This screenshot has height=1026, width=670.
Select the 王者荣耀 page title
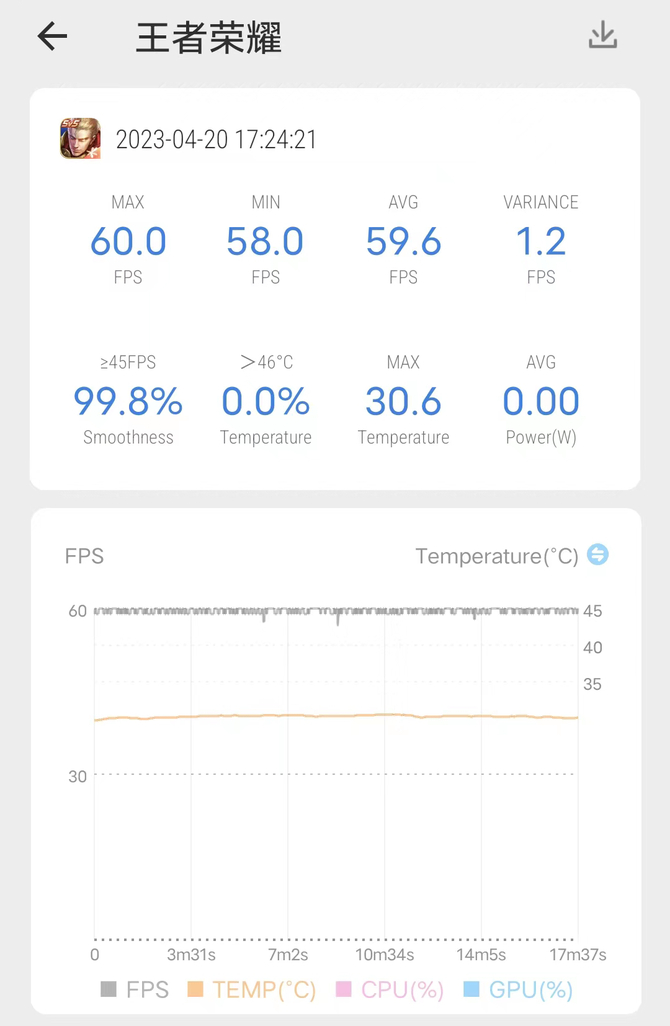pyautogui.click(x=208, y=38)
